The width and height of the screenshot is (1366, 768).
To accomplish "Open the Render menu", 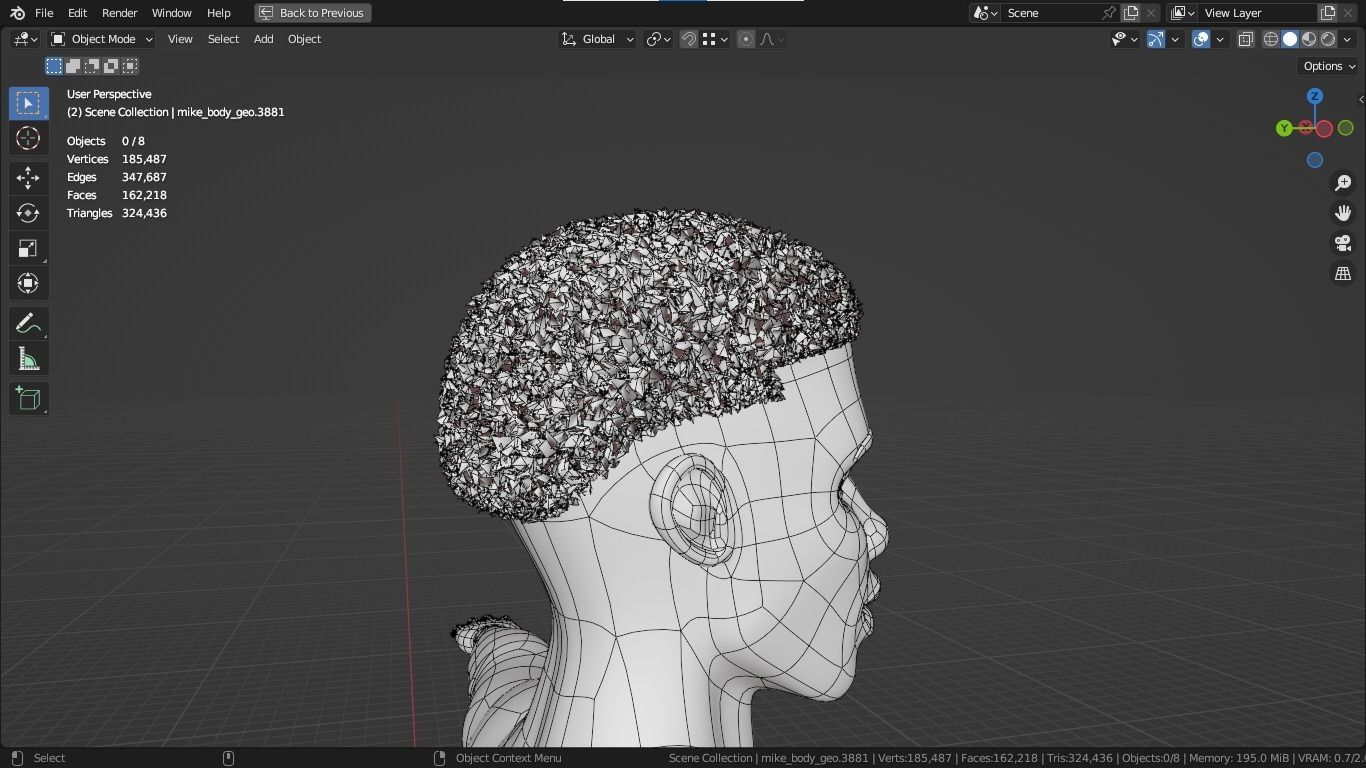I will [x=119, y=13].
